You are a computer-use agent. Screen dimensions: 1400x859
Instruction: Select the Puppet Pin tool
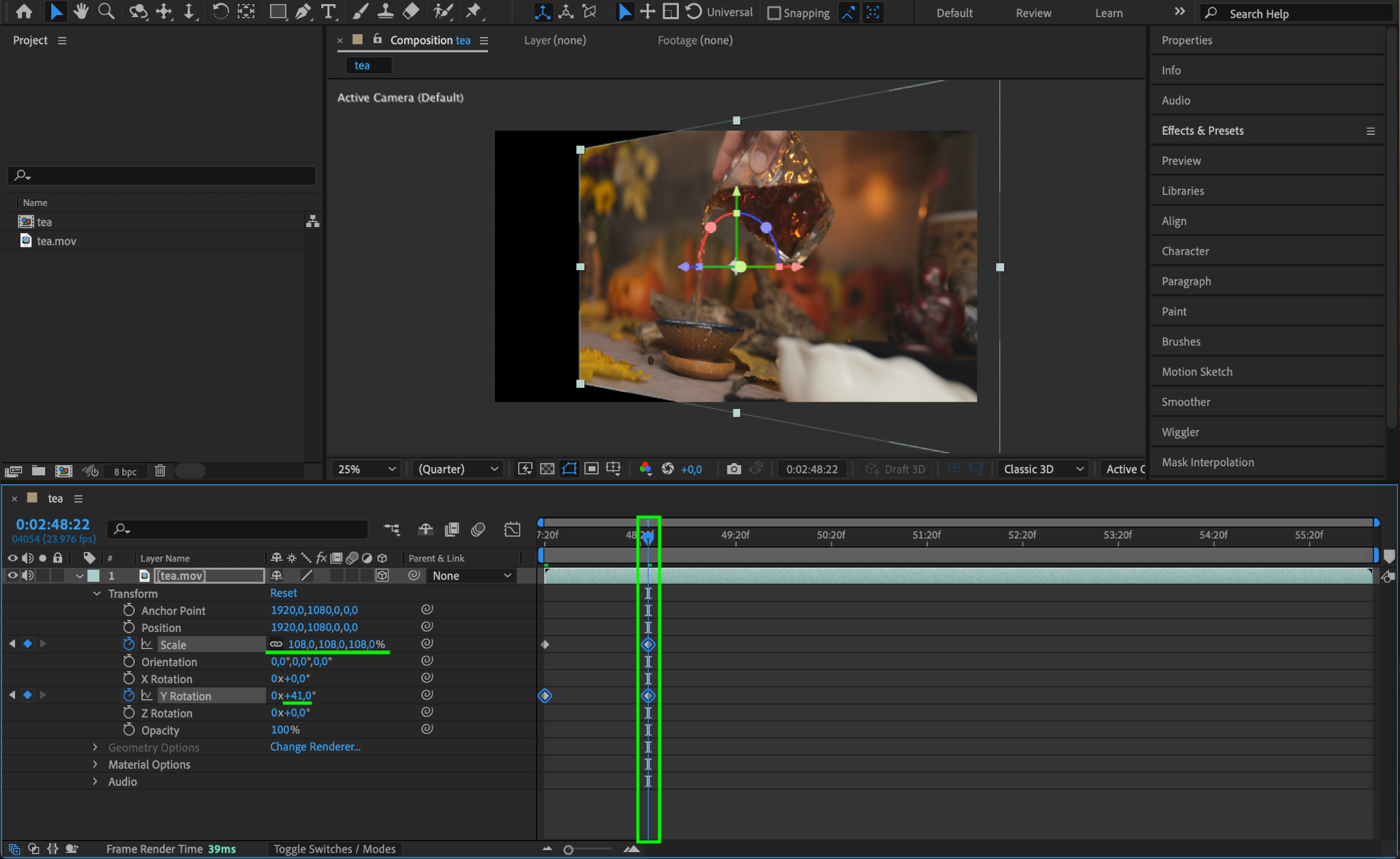[473, 12]
